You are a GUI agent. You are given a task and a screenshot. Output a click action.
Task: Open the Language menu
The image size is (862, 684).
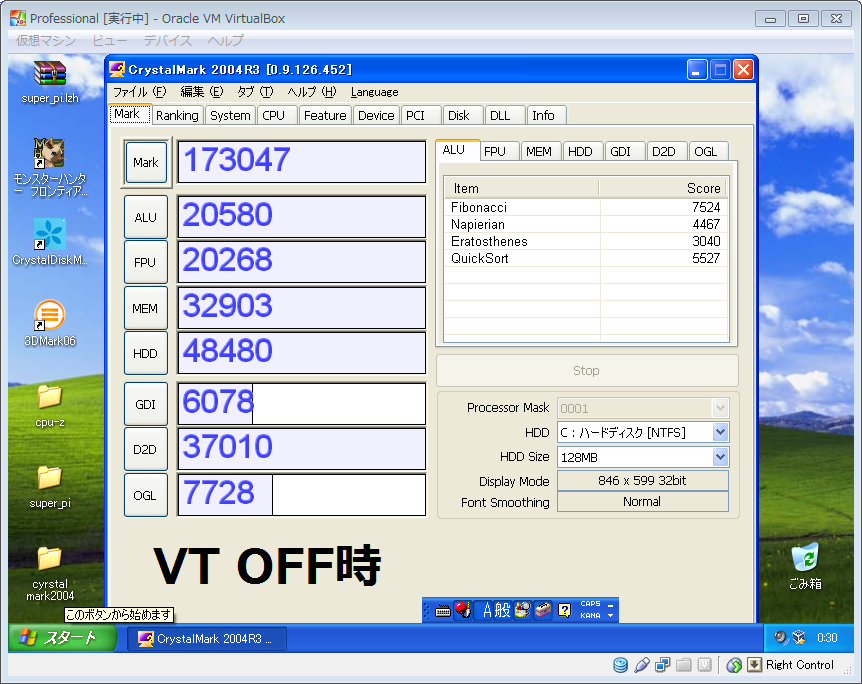tap(374, 92)
